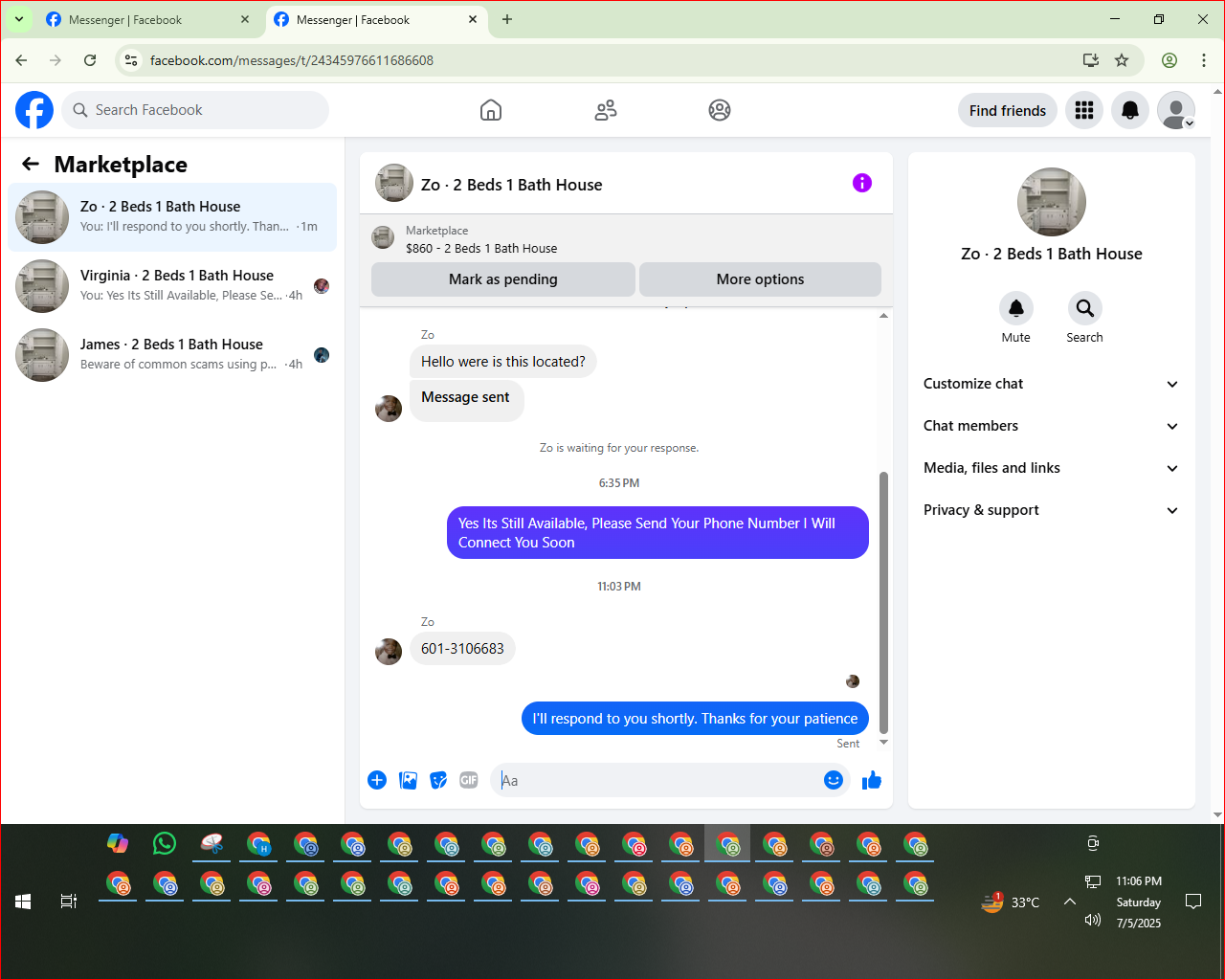Open the clock showing 11:06 PM
This screenshot has height=980, width=1225.
[1138, 880]
